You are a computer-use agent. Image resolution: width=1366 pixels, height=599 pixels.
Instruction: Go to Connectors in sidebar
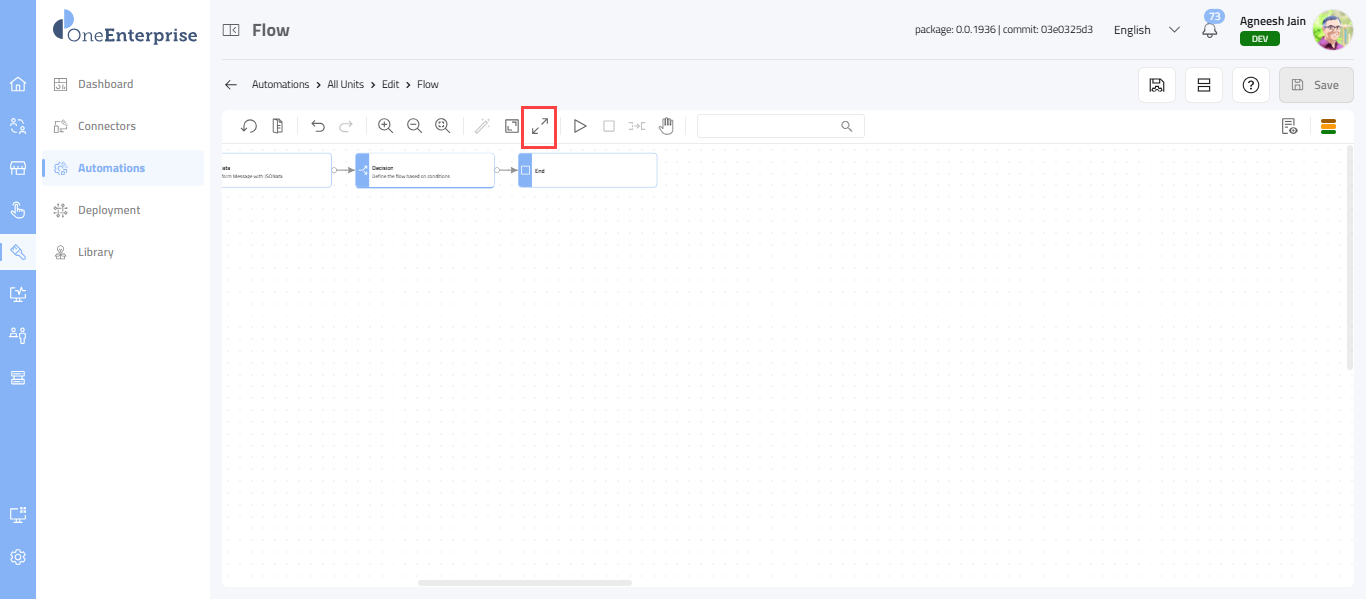tap(107, 126)
